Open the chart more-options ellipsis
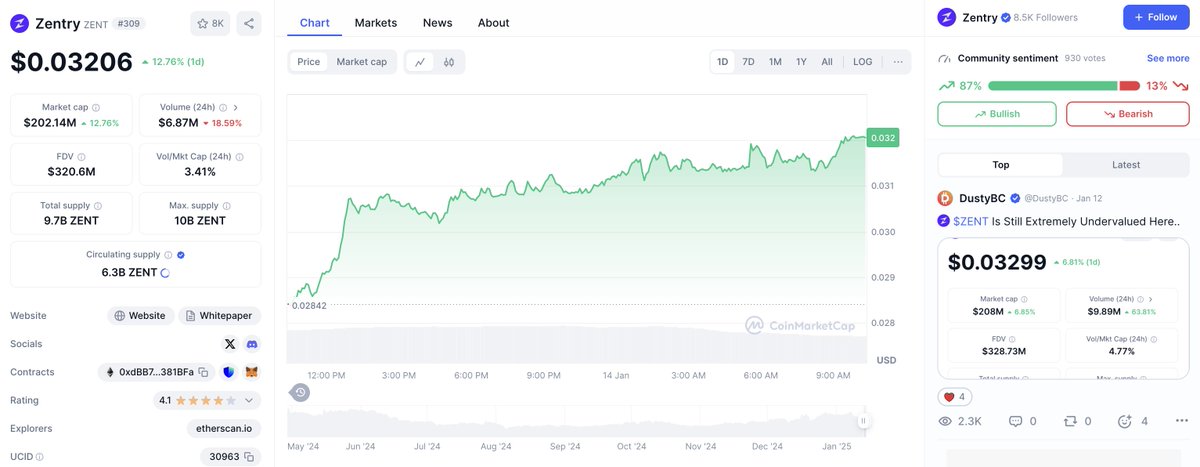Screen dimensions: 1200x467 898,62
